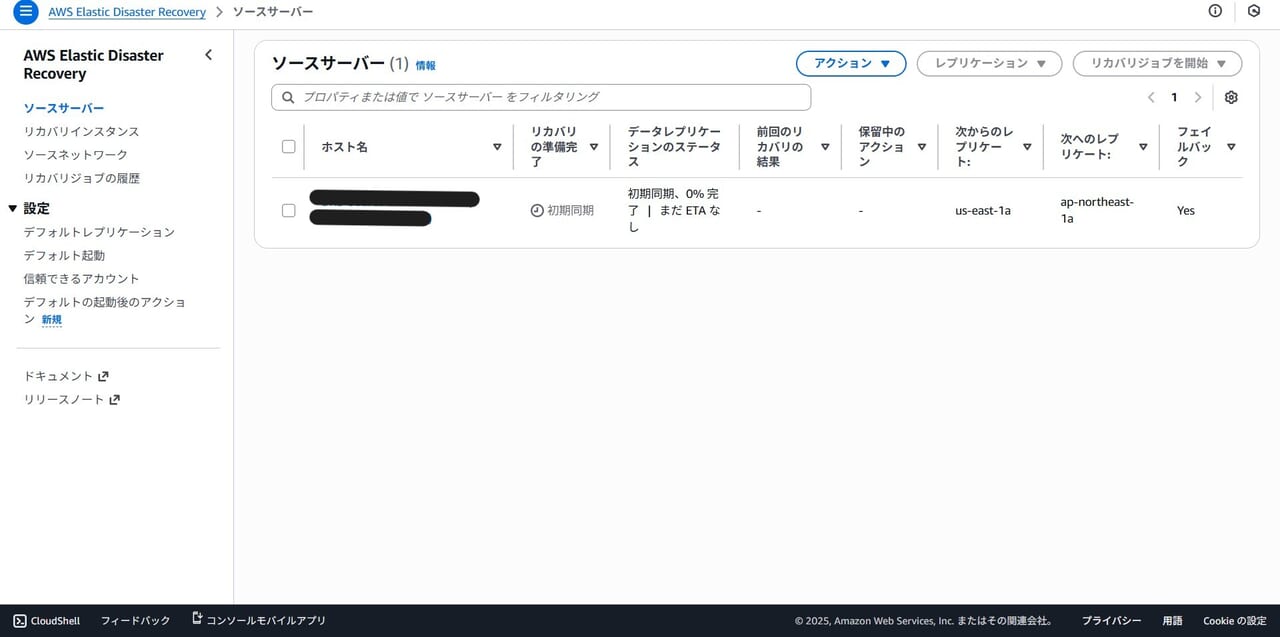The image size is (1280, 637).
Task: Click the AWS Elastic Disaster Recovery breadcrumb
Action: tap(127, 12)
